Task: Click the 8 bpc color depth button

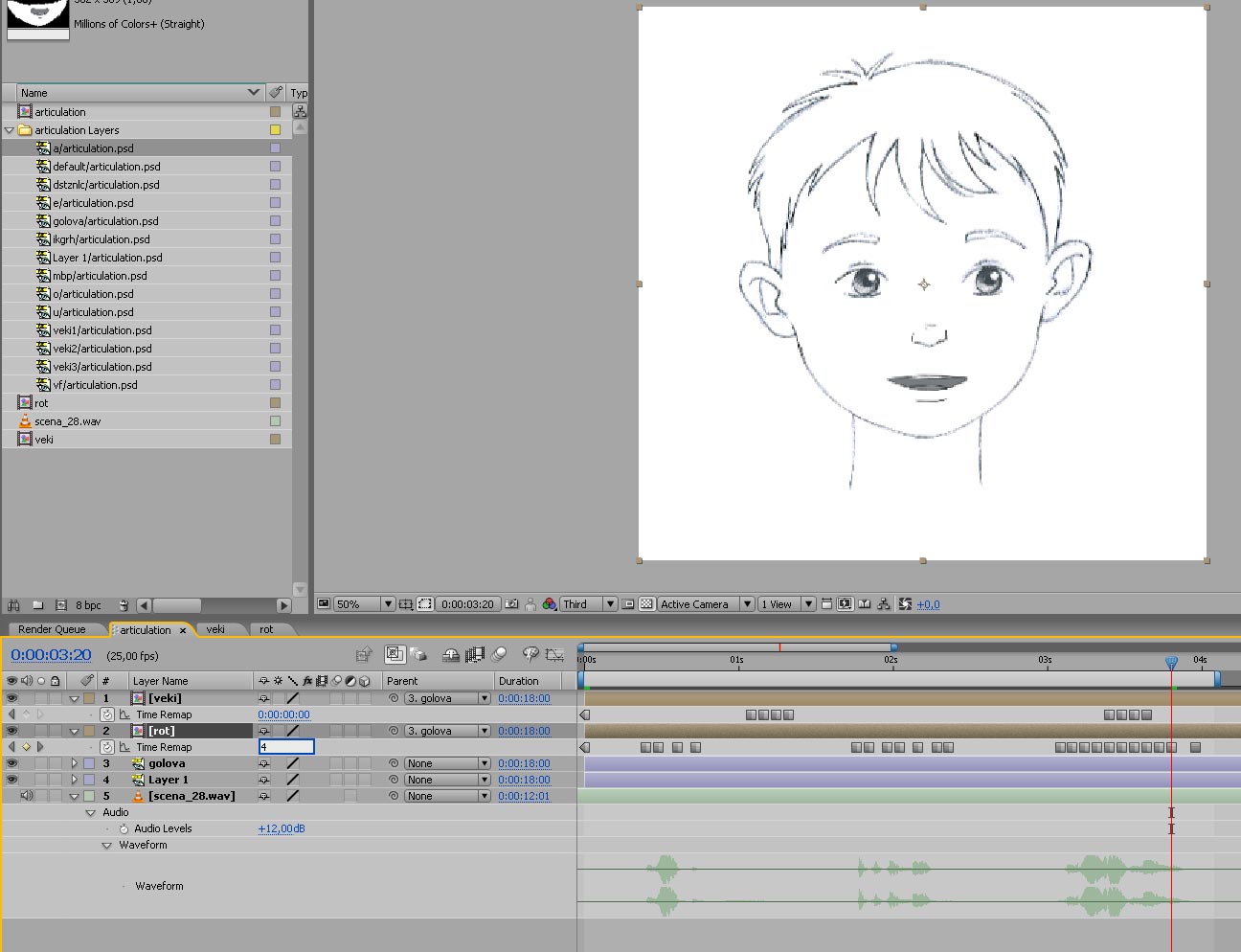Action: [x=88, y=605]
